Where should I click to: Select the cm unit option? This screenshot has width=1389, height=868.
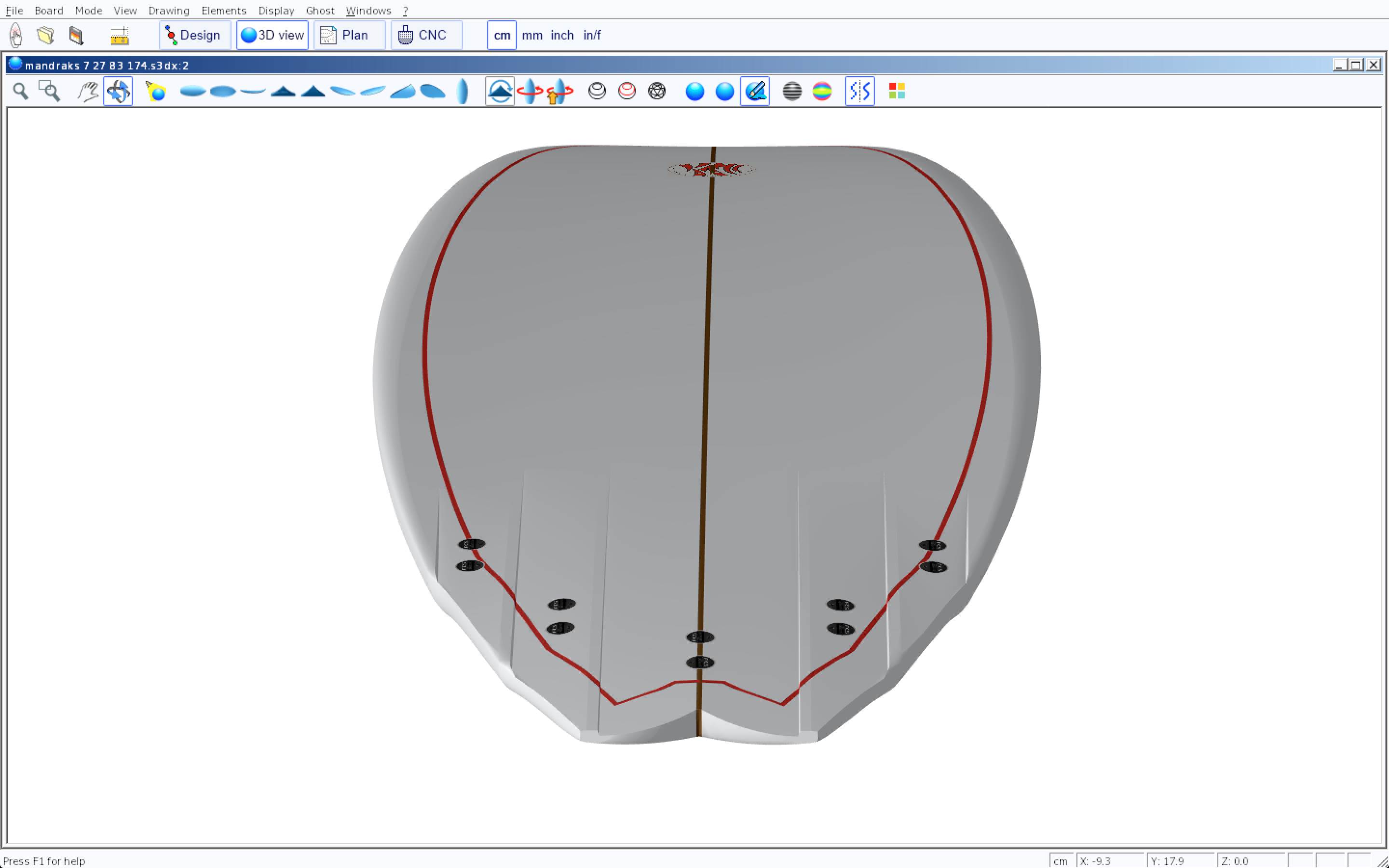[502, 35]
